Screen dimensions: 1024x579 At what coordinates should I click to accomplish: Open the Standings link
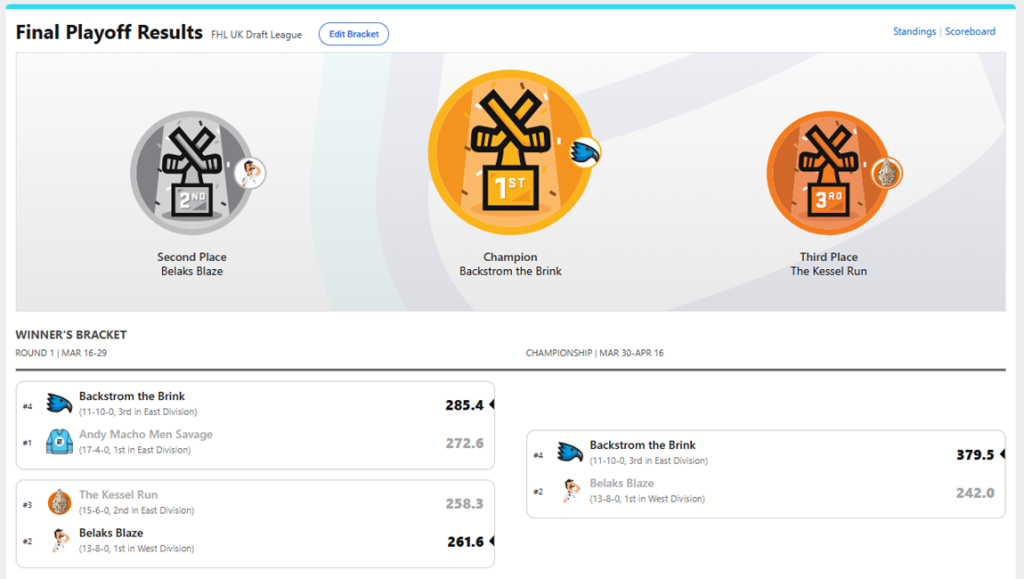tap(914, 32)
